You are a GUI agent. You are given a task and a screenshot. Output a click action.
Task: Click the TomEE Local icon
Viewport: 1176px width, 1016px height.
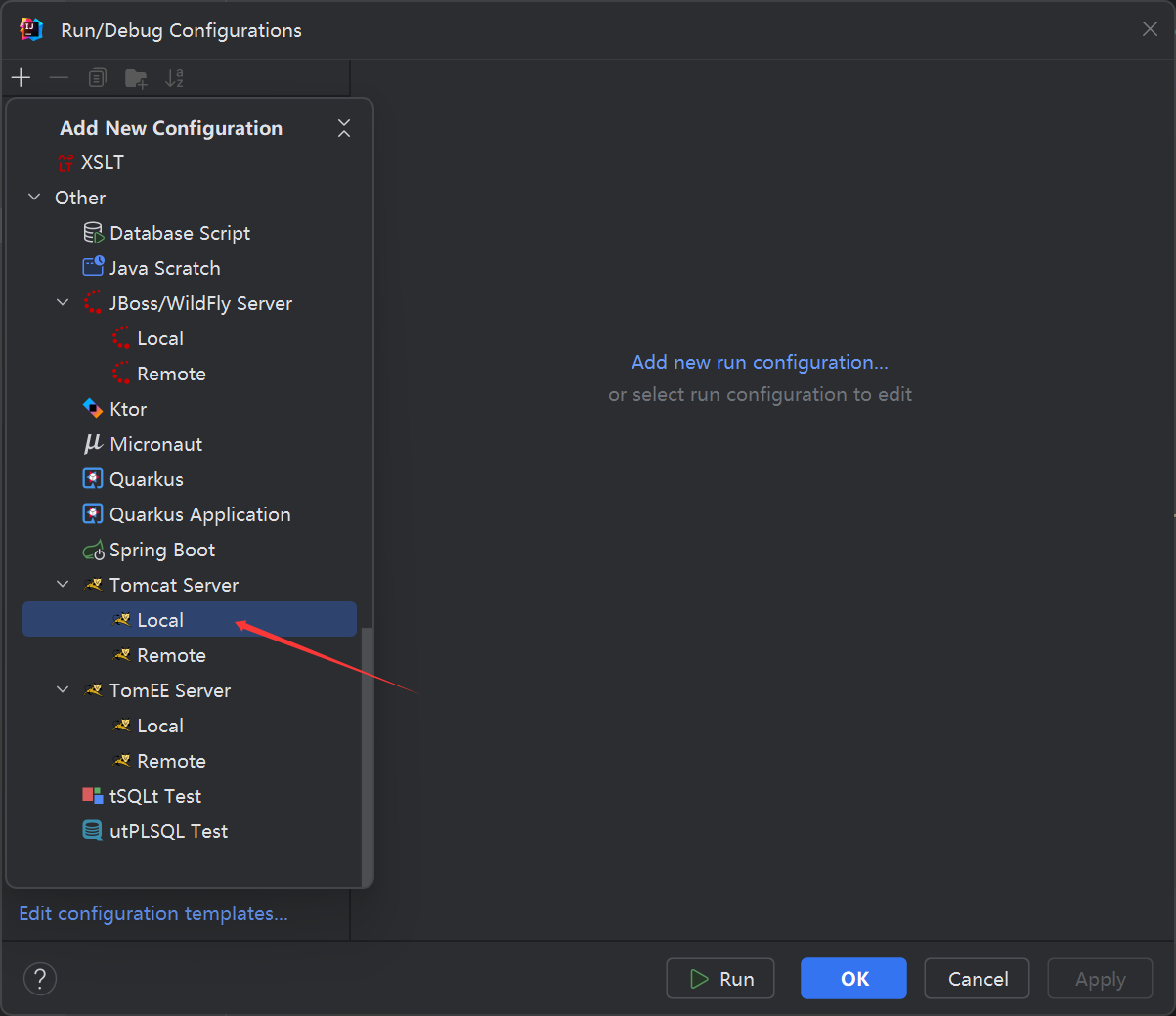[122, 726]
